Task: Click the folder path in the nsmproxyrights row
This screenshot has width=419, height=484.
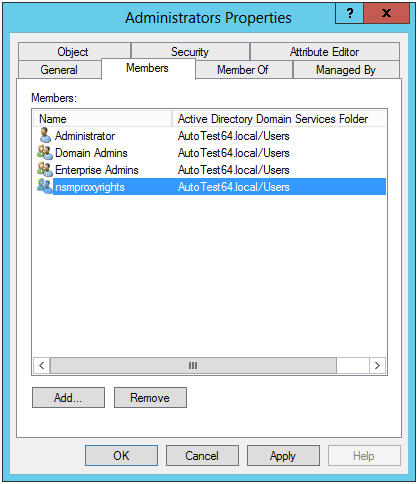Action: pos(234,187)
